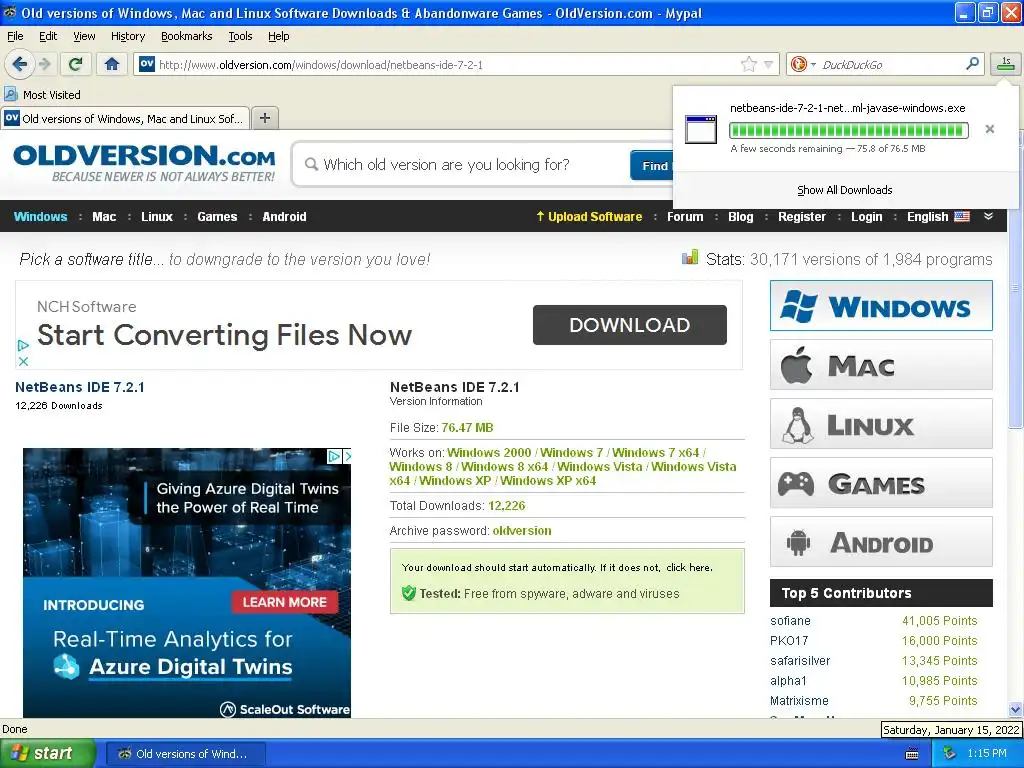Open the View menu
1024x768 pixels.
pyautogui.click(x=84, y=36)
